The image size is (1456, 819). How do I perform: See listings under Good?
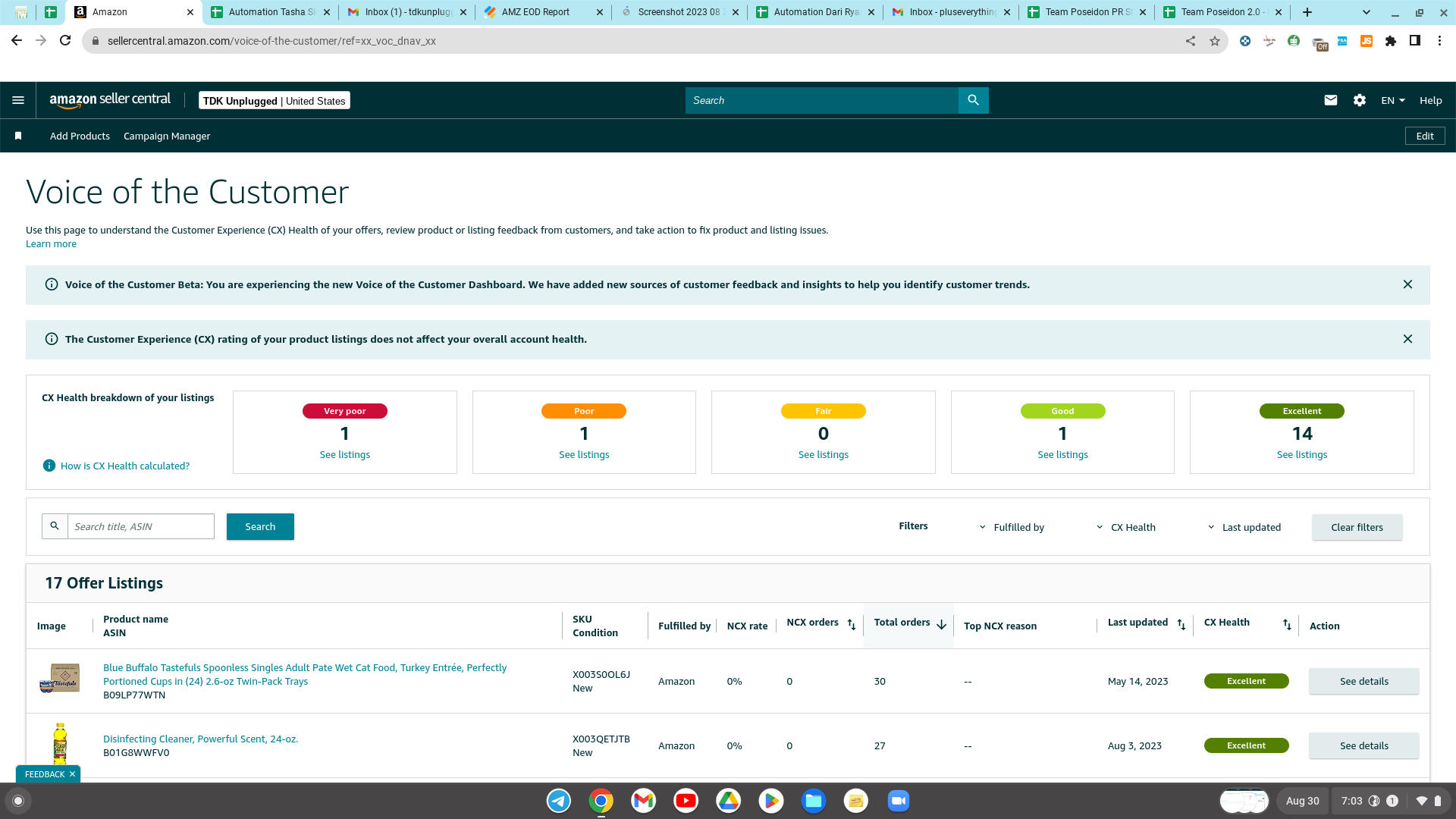(1062, 454)
